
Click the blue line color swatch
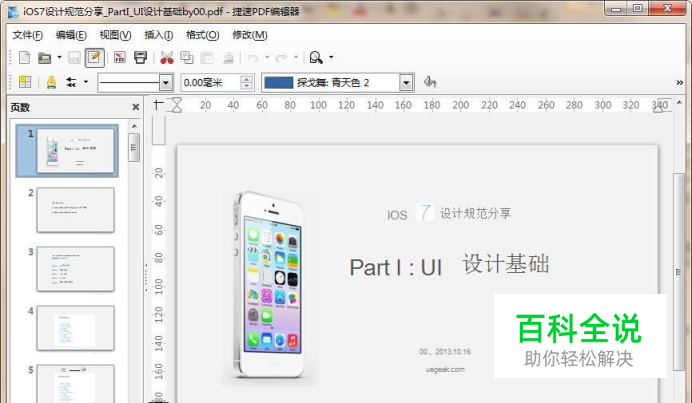[x=278, y=83]
